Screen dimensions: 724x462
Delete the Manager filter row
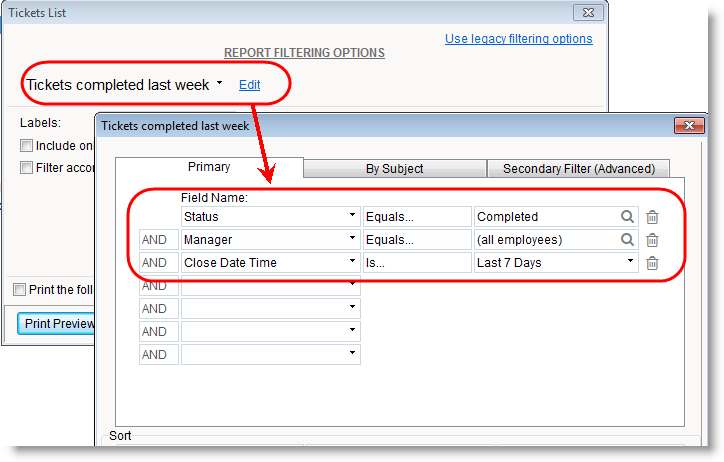(x=652, y=240)
